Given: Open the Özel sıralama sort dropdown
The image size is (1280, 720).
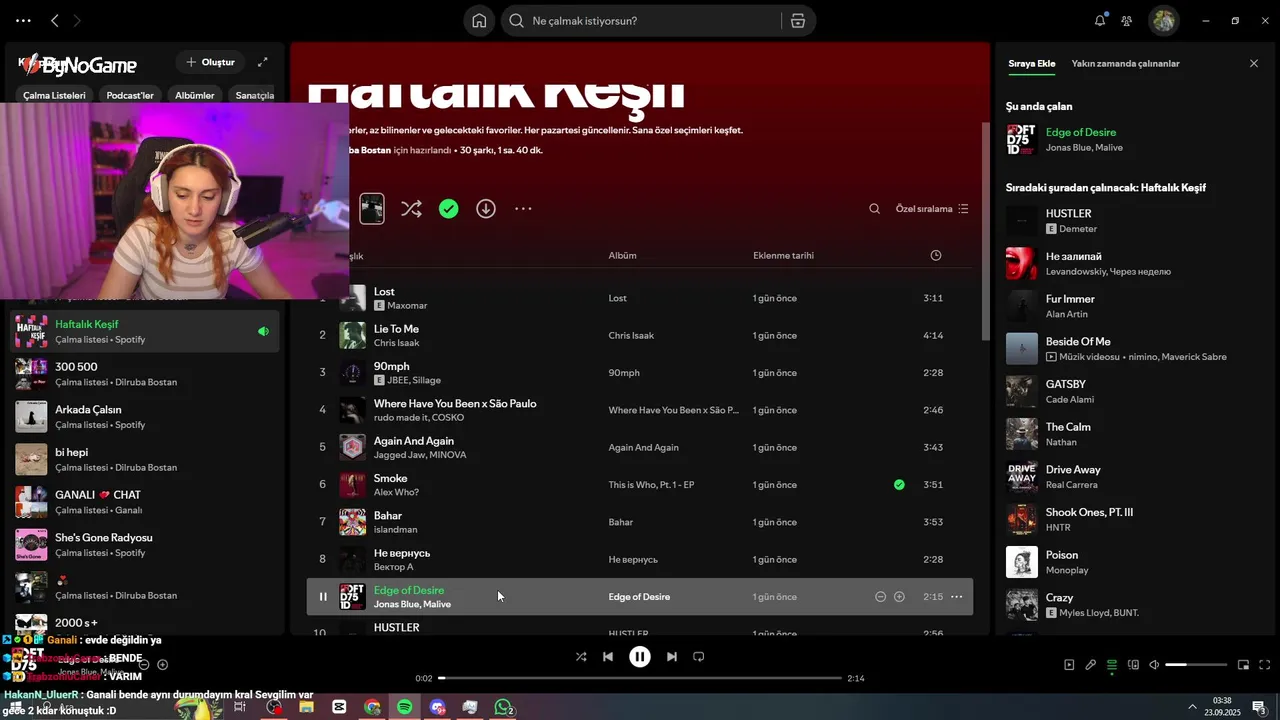Looking at the screenshot, I should click(932, 209).
